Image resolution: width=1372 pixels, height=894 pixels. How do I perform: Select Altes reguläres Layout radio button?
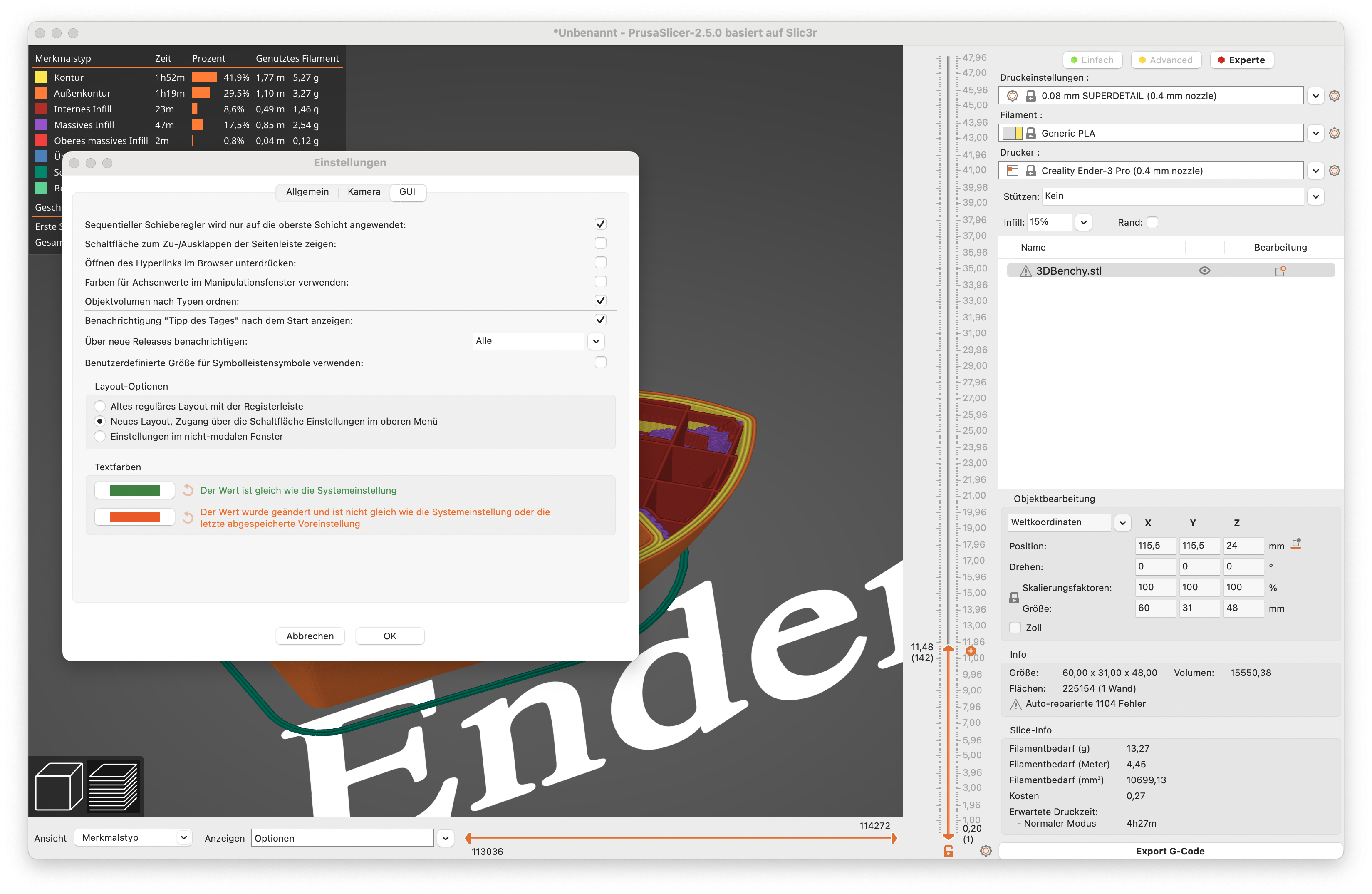point(100,406)
